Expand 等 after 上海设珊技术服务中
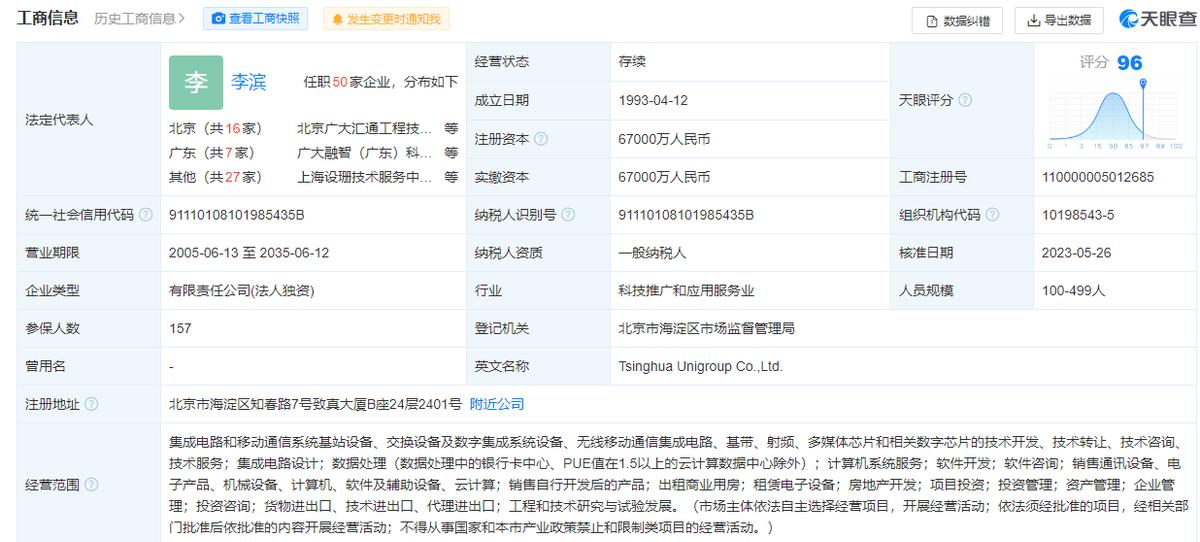This screenshot has width=1200, height=542. coord(451,177)
